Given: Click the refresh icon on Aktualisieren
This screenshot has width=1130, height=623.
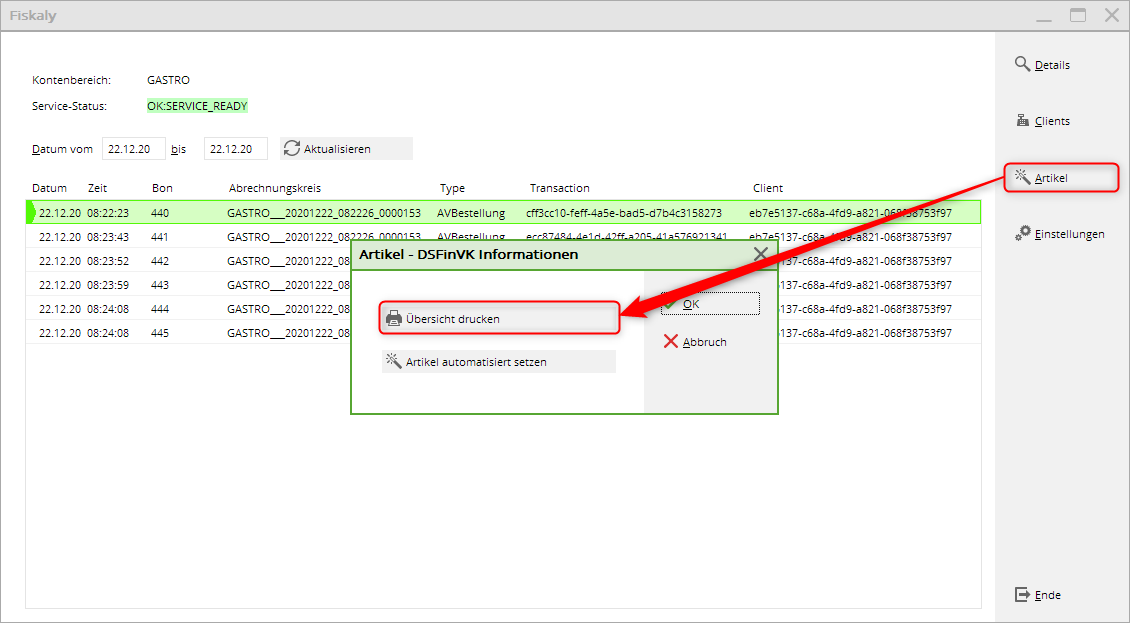Looking at the screenshot, I should [x=292, y=149].
